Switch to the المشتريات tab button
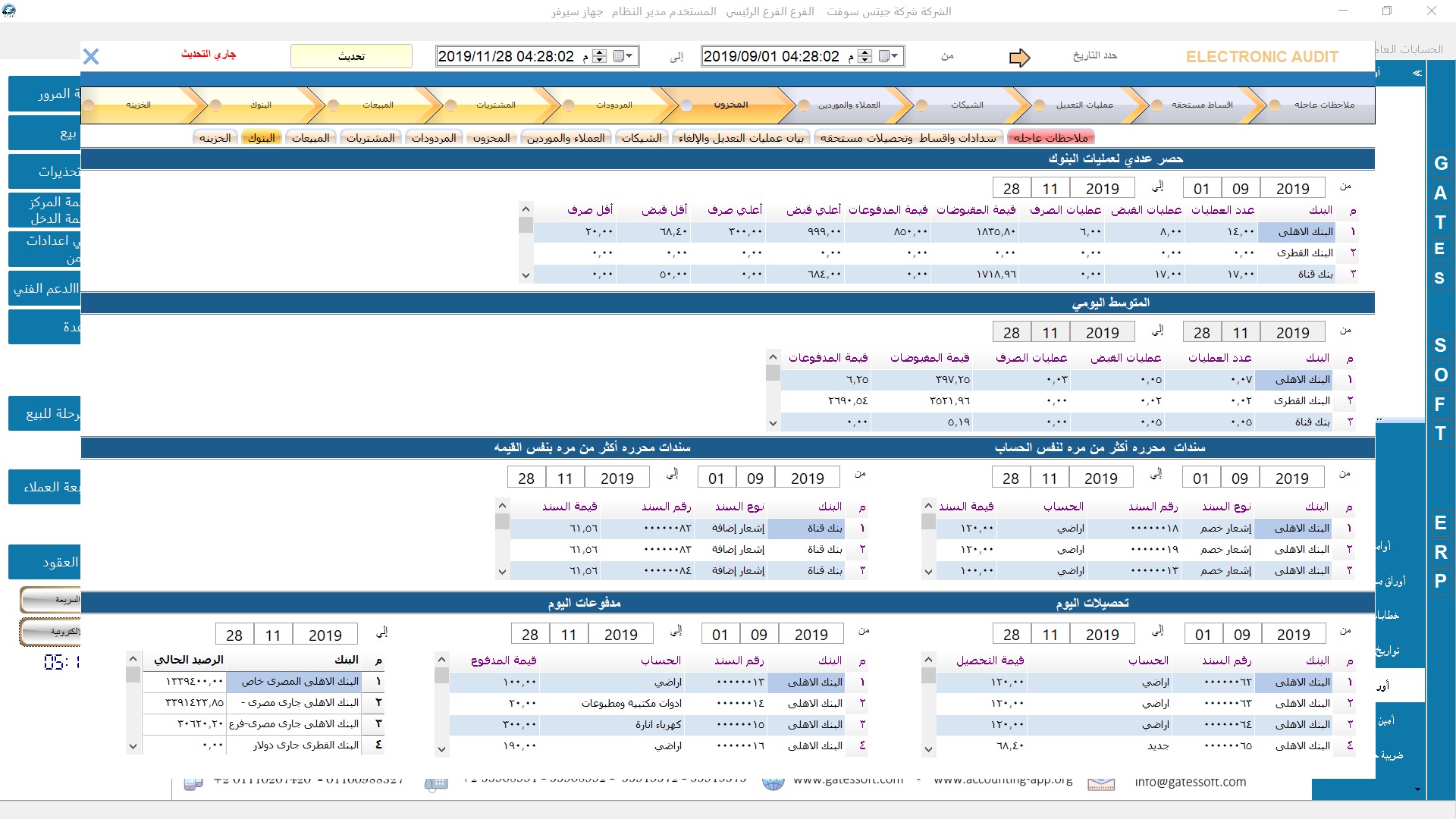This screenshot has height=819, width=1456. point(371,138)
